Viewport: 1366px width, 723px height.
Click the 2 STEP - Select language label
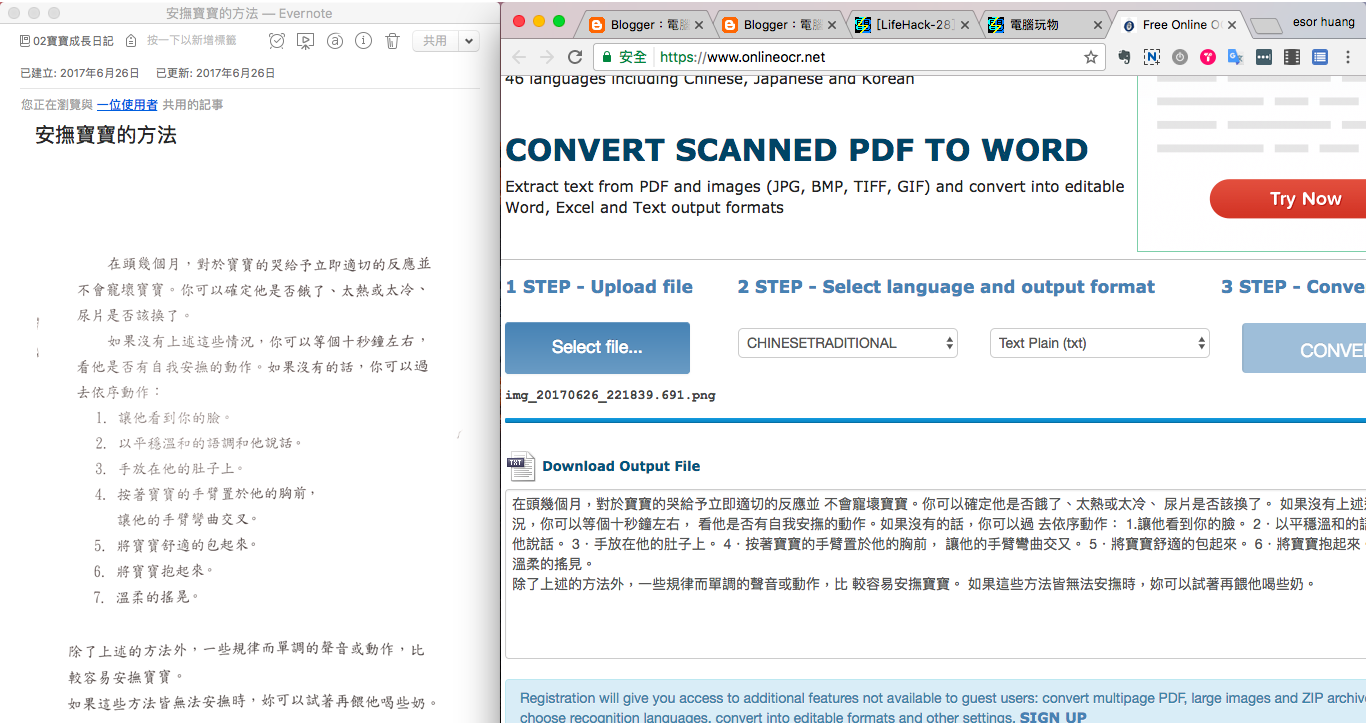946,287
